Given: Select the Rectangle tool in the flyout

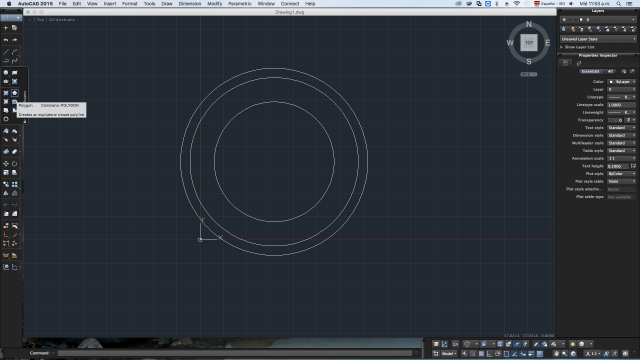Looking at the screenshot, I should tap(15, 73).
